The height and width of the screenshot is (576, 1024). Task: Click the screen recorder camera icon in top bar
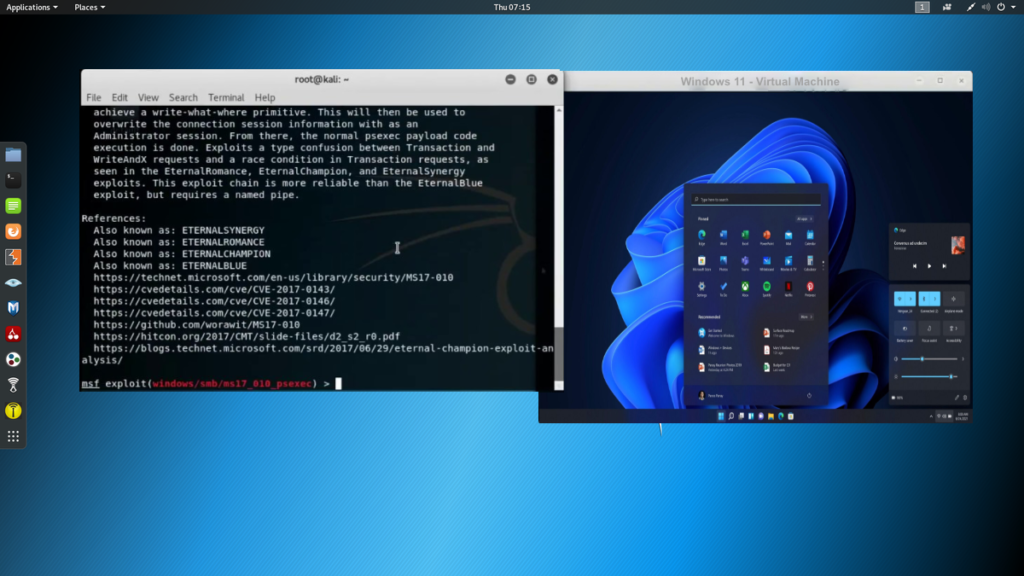point(946,7)
